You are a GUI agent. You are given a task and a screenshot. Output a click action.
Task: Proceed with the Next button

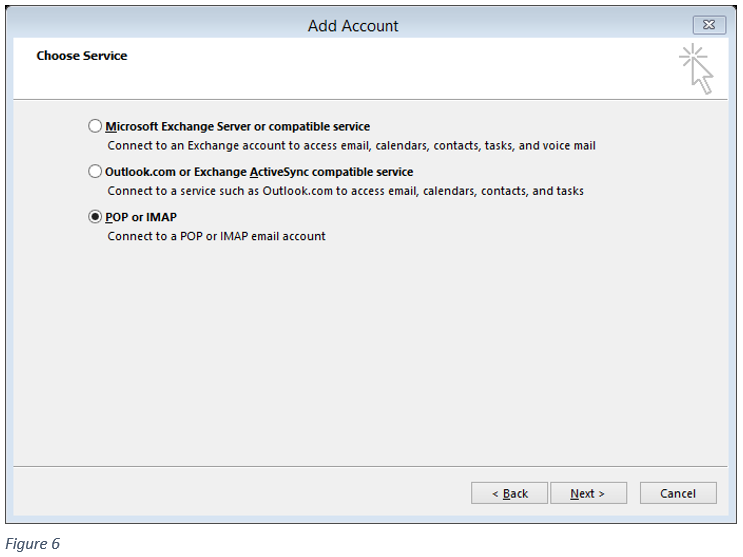[588, 493]
